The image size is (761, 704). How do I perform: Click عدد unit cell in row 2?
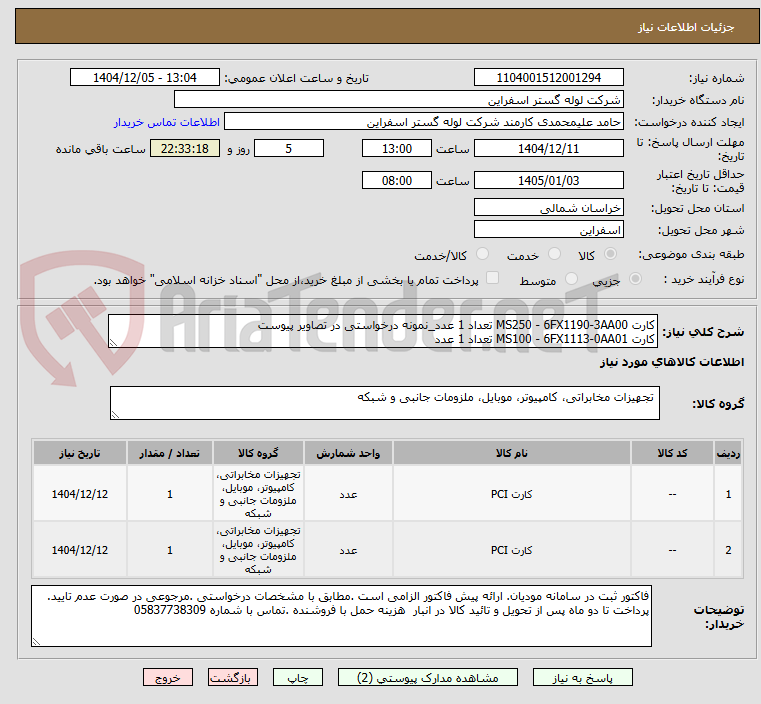click(348, 550)
